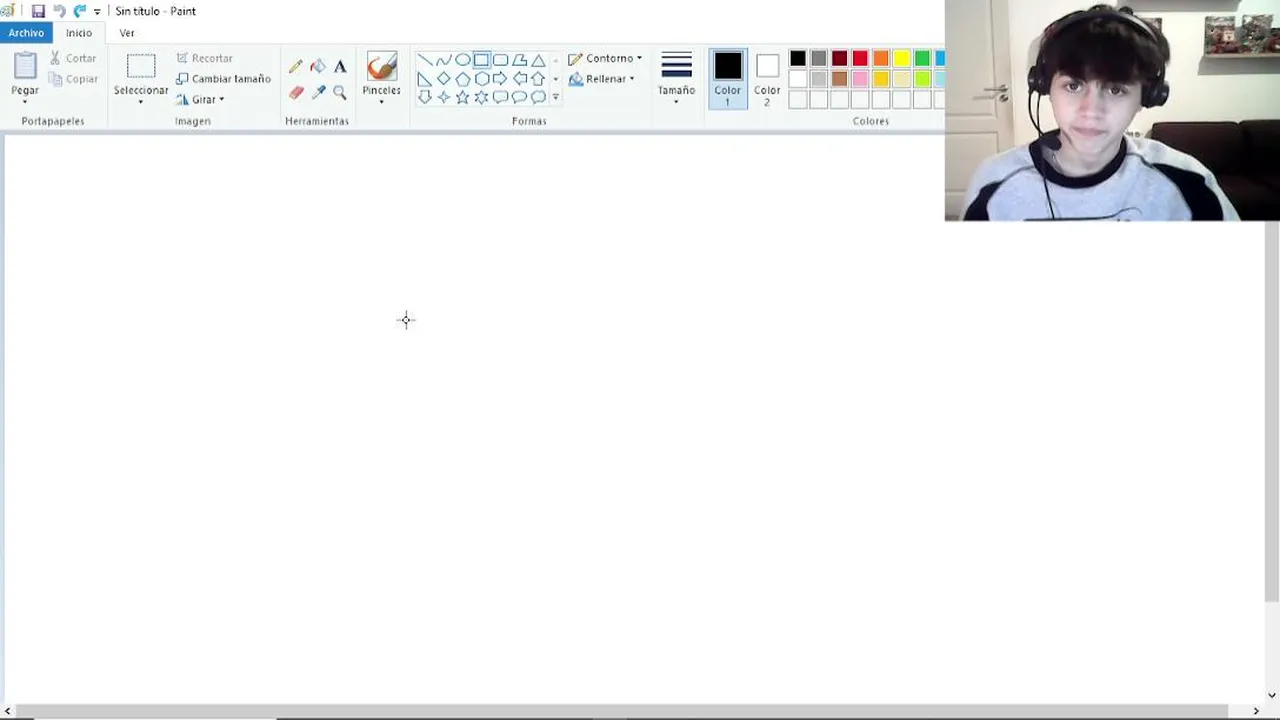The image size is (1280, 720).
Task: Choose the Four-point star shape
Action: 444,97
